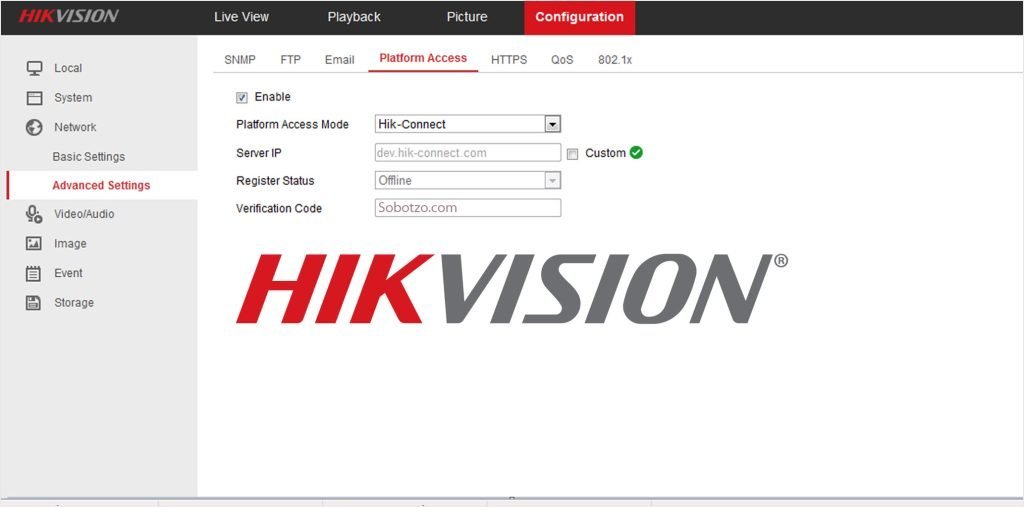
Task: Open the FTP settings tab
Action: tap(291, 59)
